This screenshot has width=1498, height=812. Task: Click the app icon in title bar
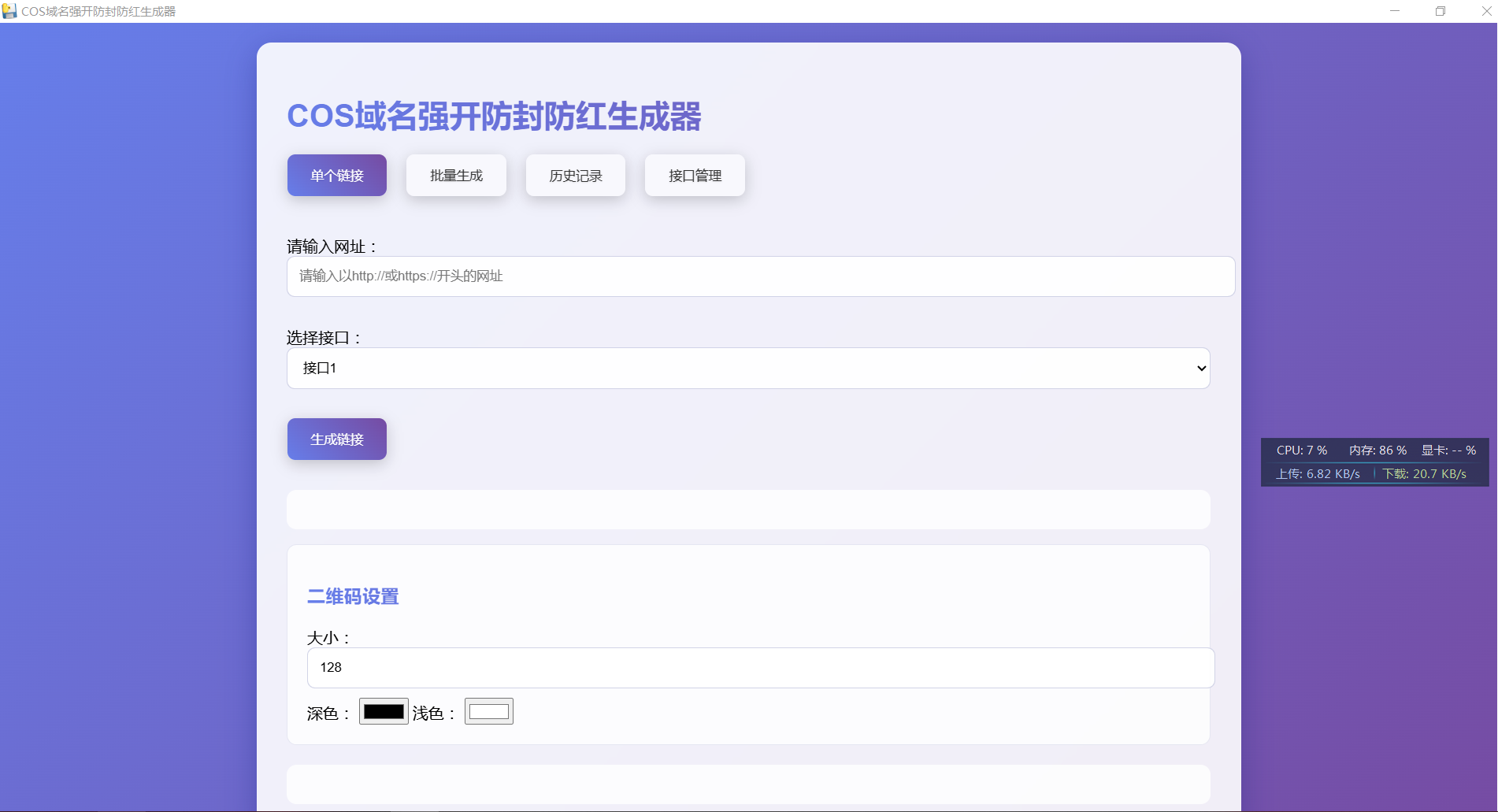click(x=9, y=11)
